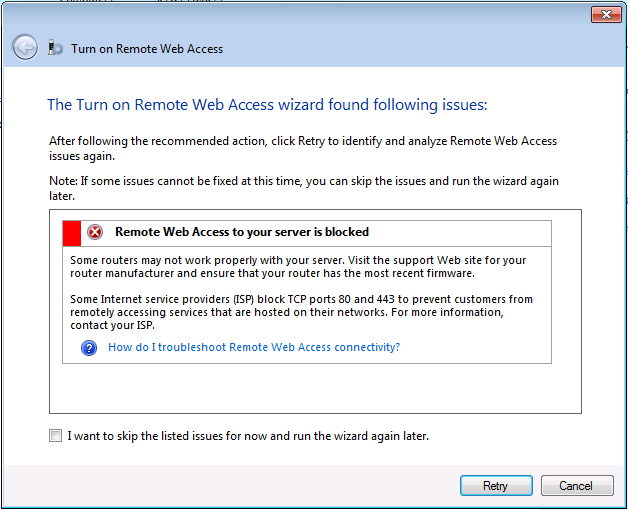Click the paragraph about ISPs blocking TCP ports
The width and height of the screenshot is (628, 510).
(x=303, y=312)
